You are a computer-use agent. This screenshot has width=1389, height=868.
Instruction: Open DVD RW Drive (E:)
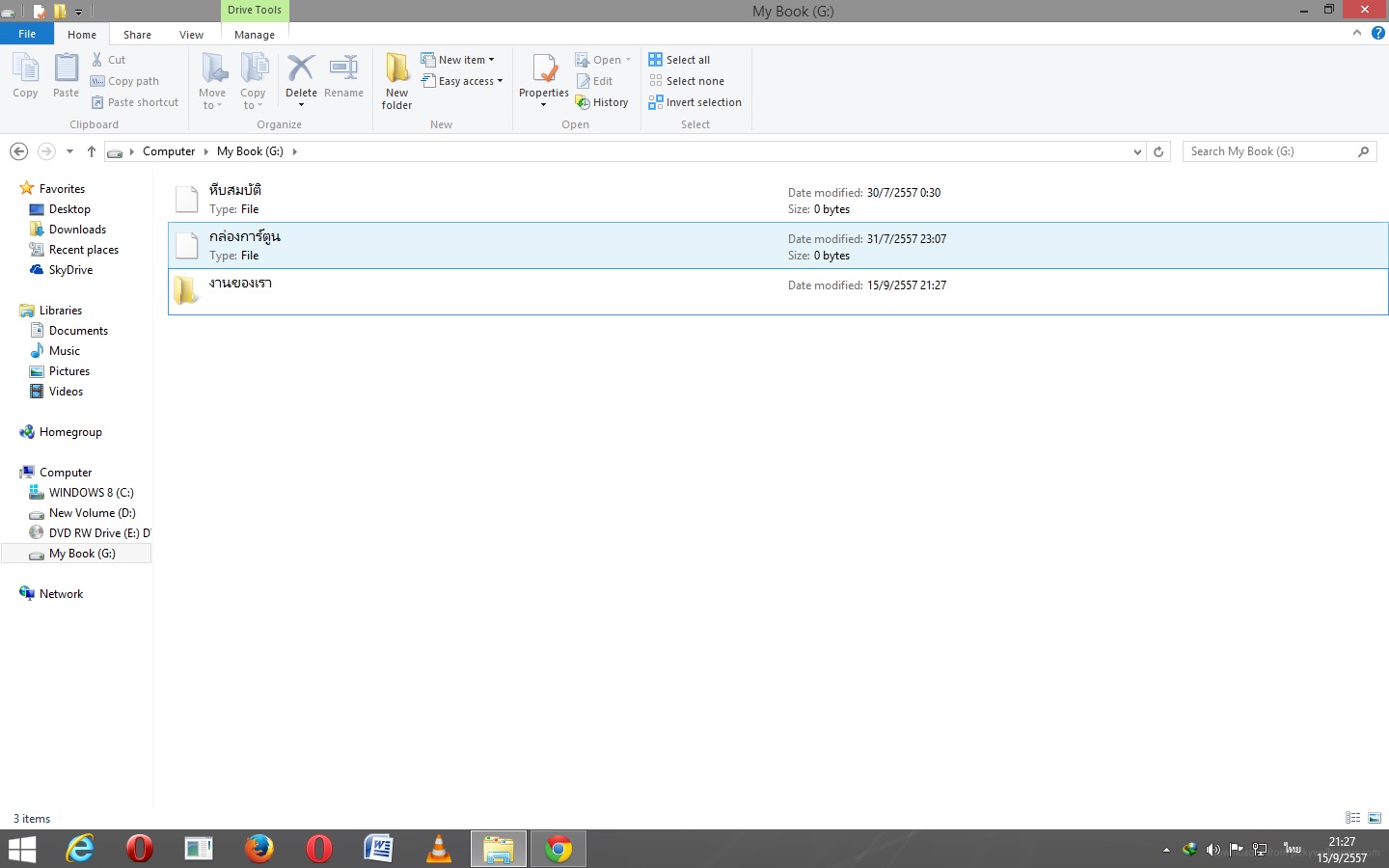pyautogui.click(x=89, y=533)
